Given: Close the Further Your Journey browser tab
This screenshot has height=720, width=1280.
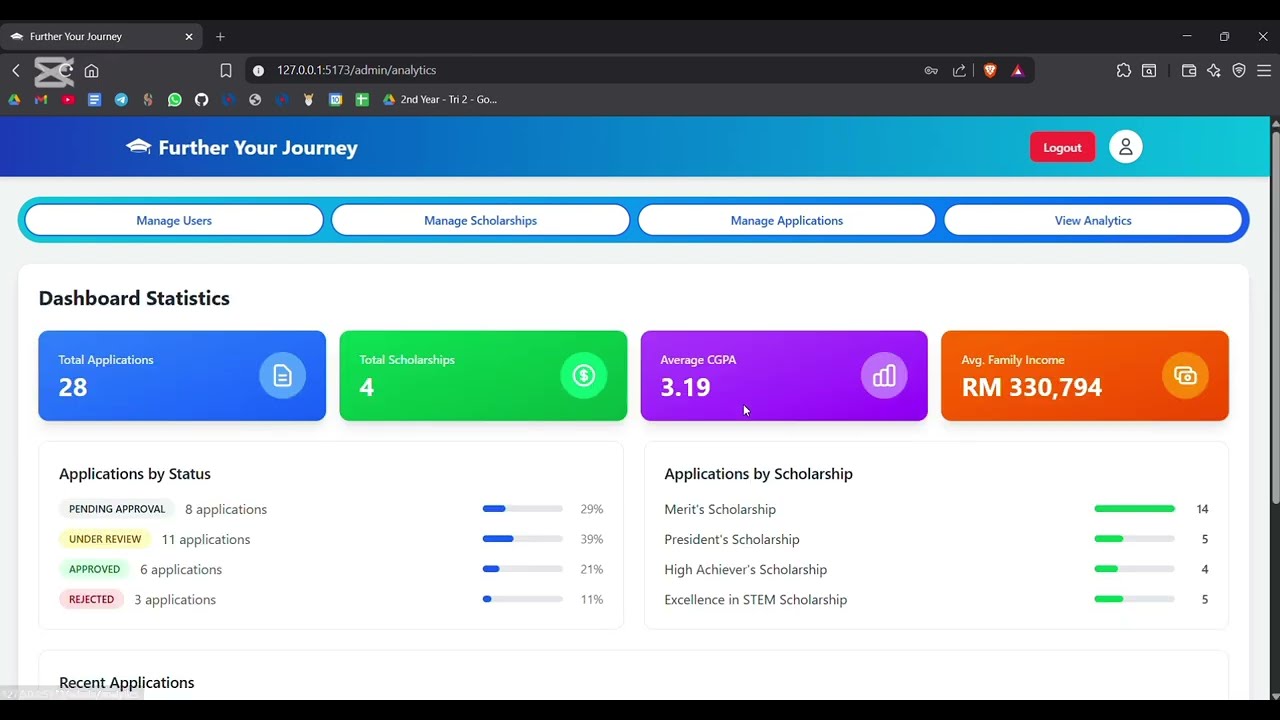Looking at the screenshot, I should tap(189, 36).
